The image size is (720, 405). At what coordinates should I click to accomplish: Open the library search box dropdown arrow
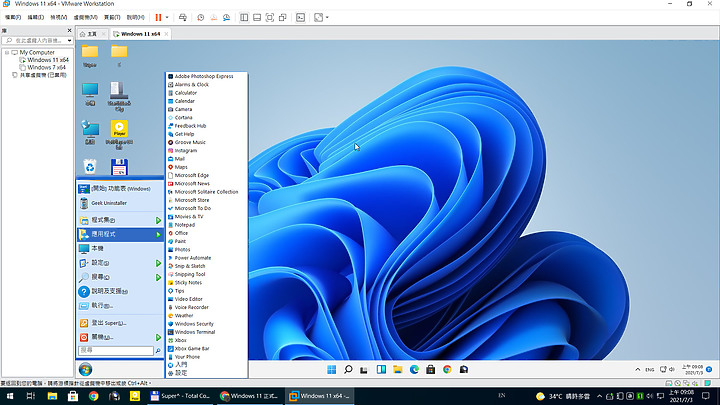click(x=69, y=41)
